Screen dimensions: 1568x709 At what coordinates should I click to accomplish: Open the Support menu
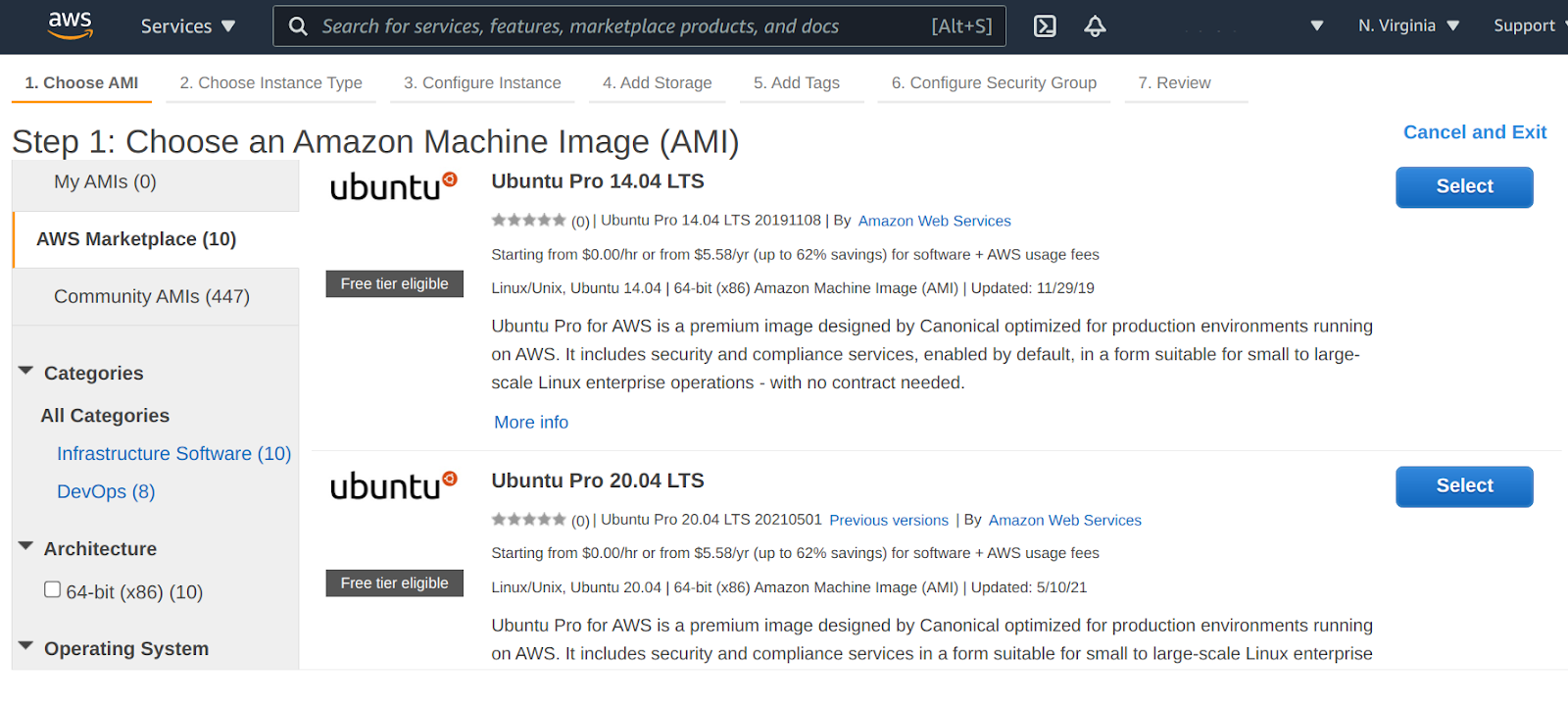[x=1528, y=25]
